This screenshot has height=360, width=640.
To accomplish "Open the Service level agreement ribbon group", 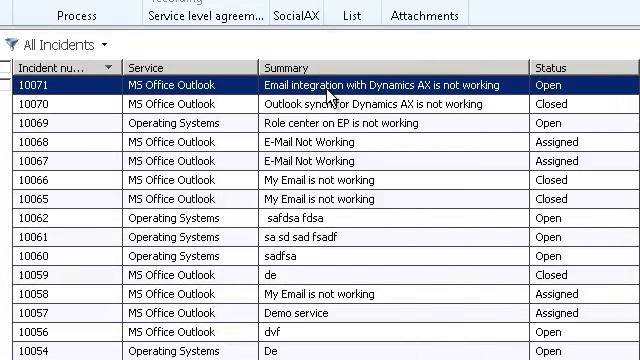I will pyautogui.click(x=206, y=16).
